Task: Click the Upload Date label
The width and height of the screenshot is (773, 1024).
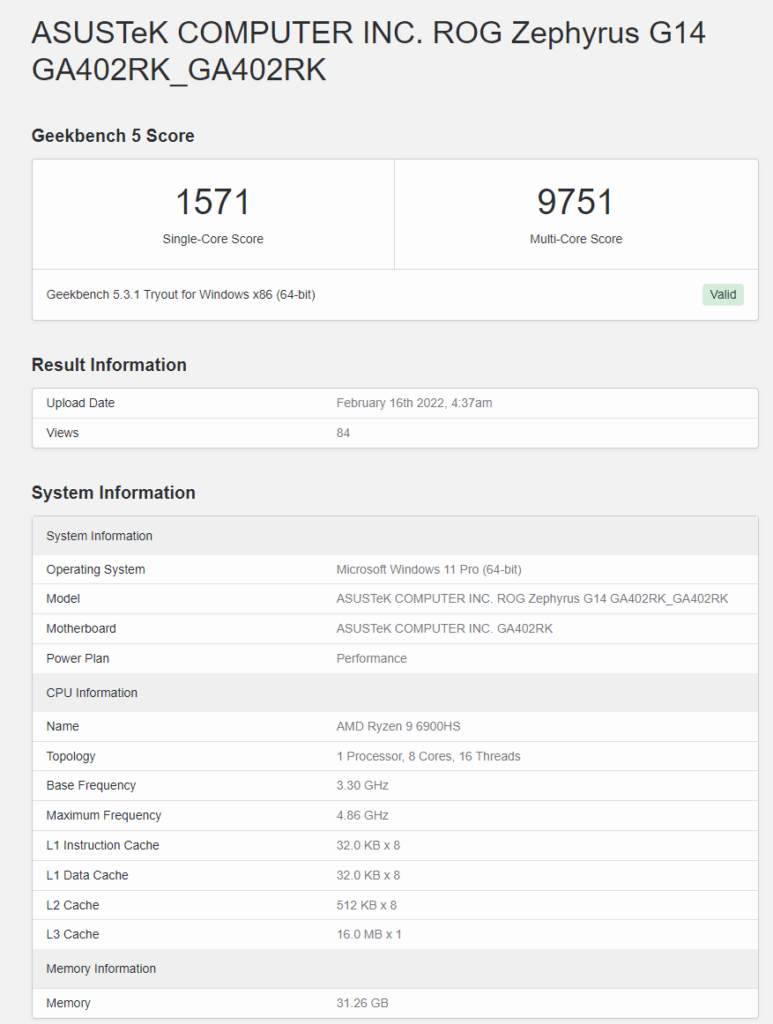Action: pos(80,403)
